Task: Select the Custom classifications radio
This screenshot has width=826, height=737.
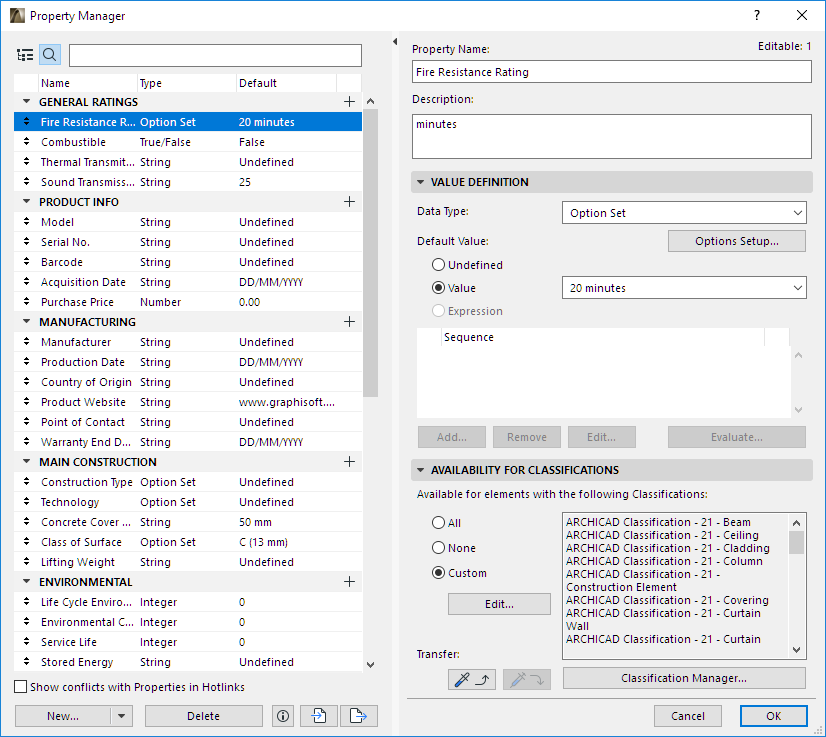Action: click(438, 573)
